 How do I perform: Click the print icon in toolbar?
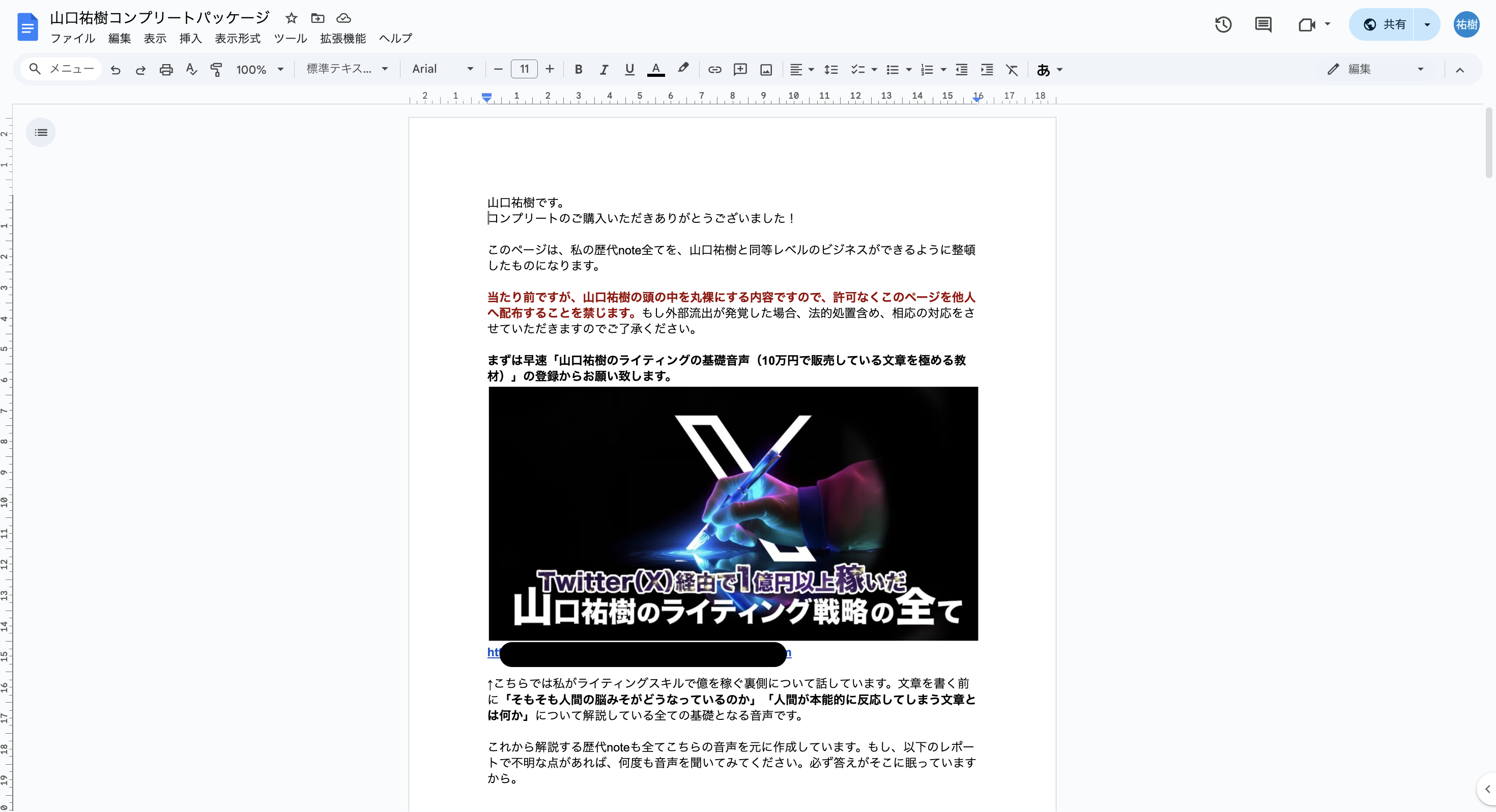(166, 70)
